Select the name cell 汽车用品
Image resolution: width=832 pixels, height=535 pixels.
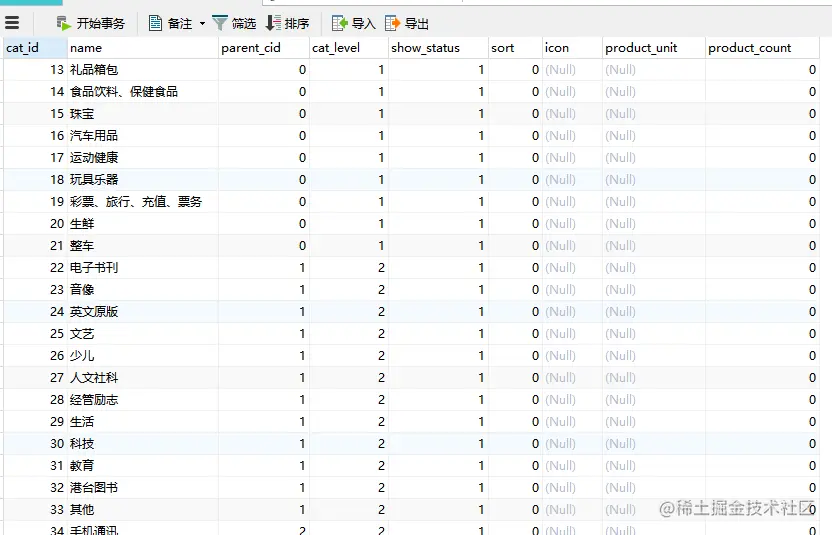[143, 136]
